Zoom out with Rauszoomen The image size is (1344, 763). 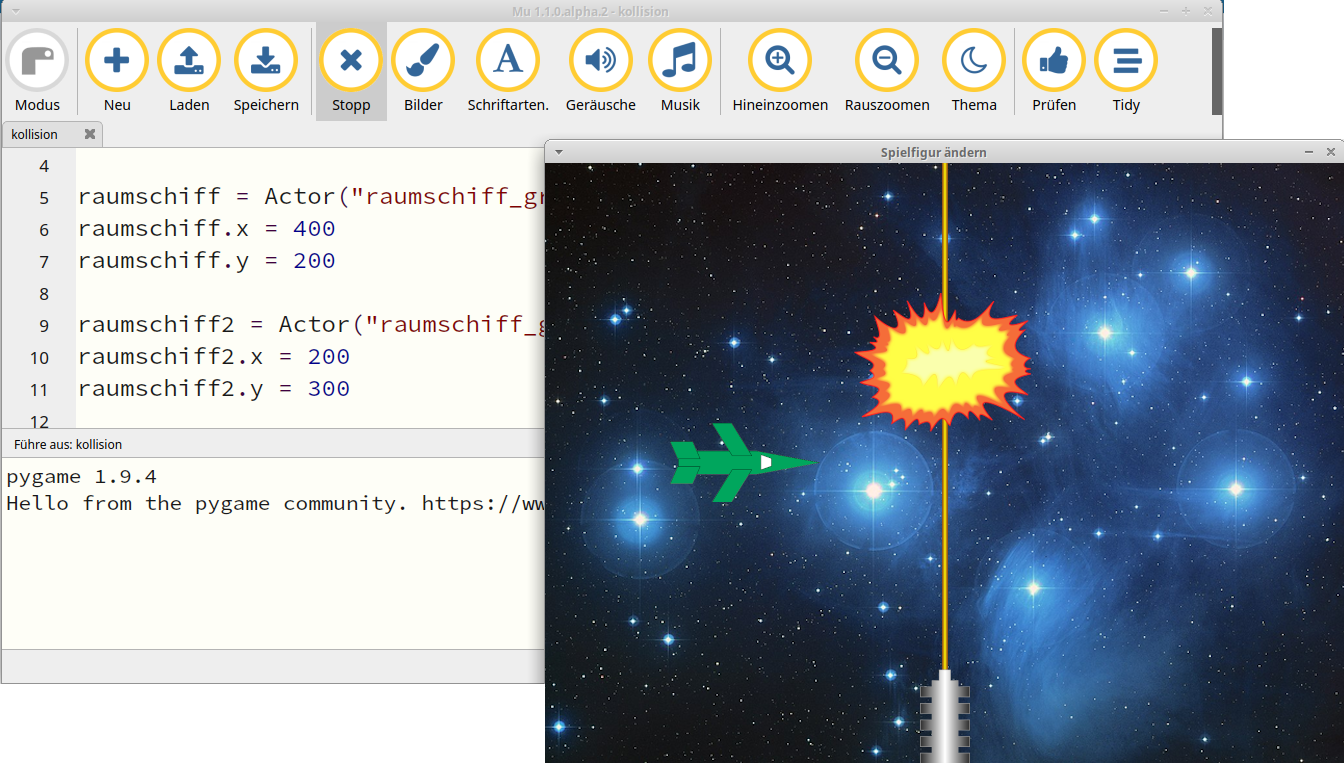pos(886,62)
